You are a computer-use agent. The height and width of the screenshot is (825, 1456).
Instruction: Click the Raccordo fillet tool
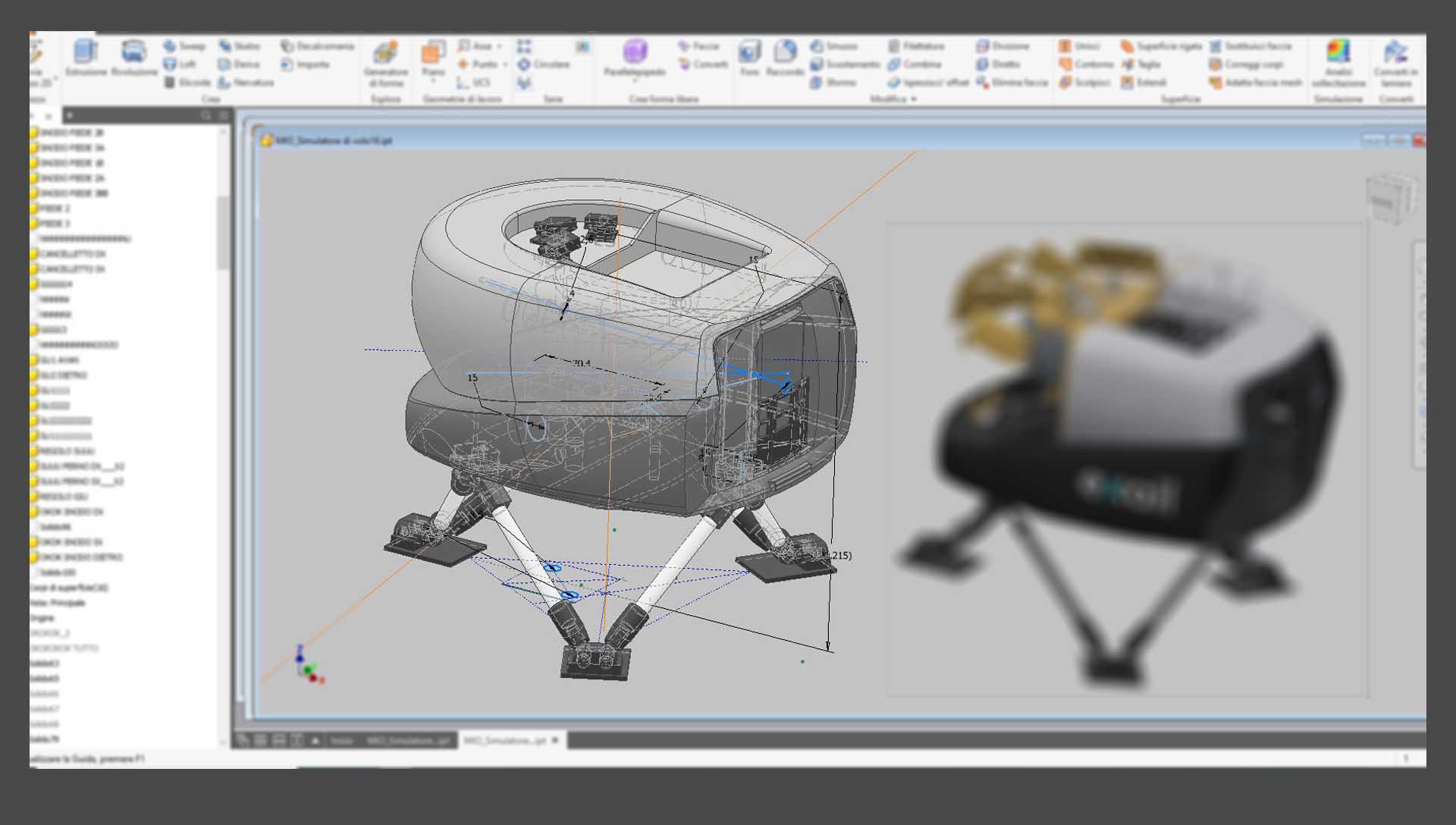[x=785, y=58]
